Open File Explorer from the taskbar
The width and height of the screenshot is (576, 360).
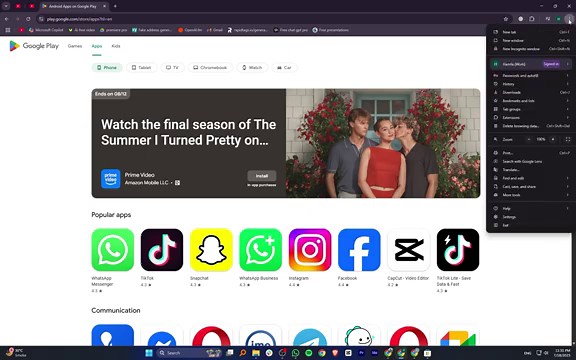(x=256, y=353)
